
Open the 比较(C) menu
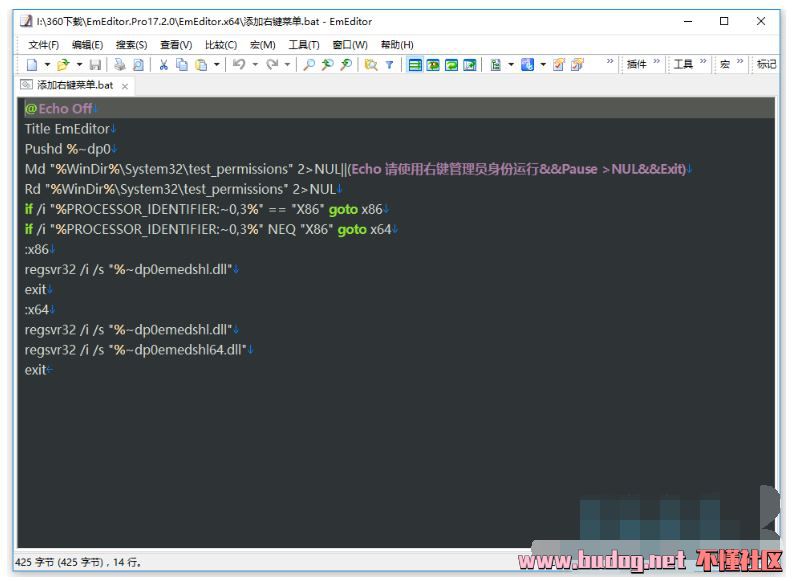point(221,45)
